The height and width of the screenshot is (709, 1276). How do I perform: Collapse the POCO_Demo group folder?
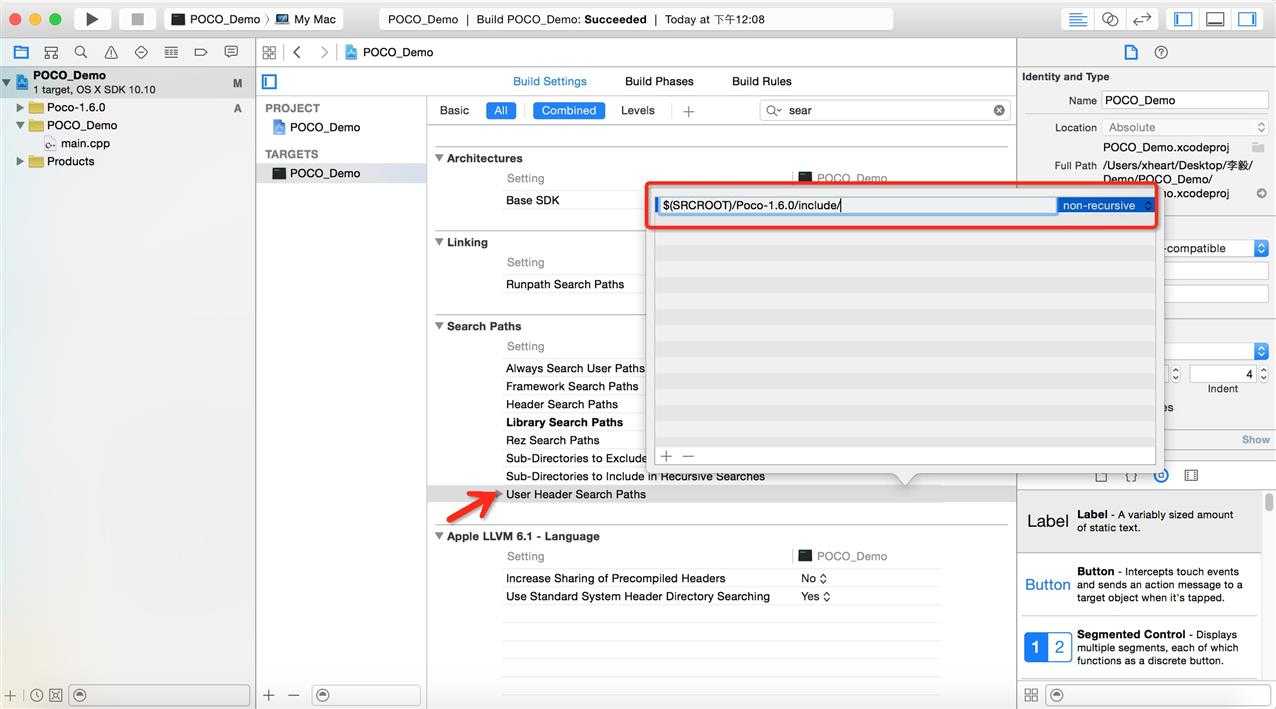tap(20, 125)
